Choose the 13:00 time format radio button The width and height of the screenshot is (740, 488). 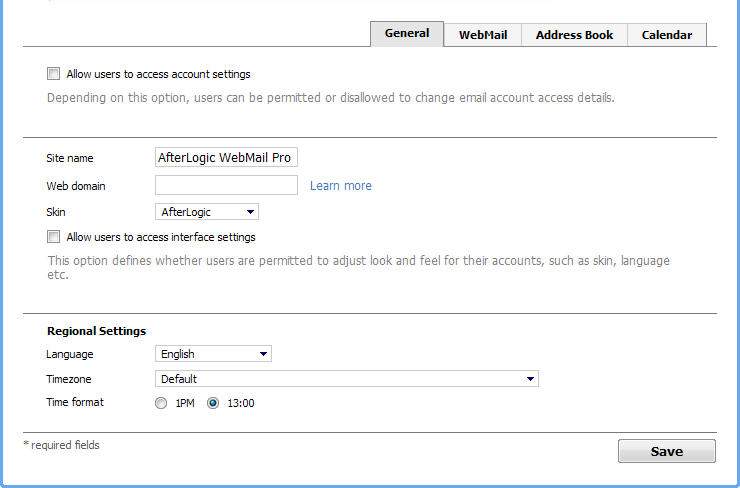[x=213, y=403]
